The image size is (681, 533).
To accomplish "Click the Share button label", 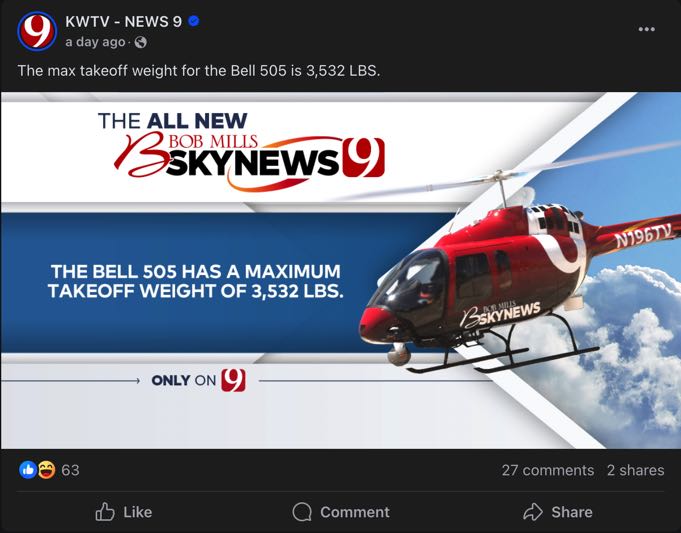I will click(572, 512).
